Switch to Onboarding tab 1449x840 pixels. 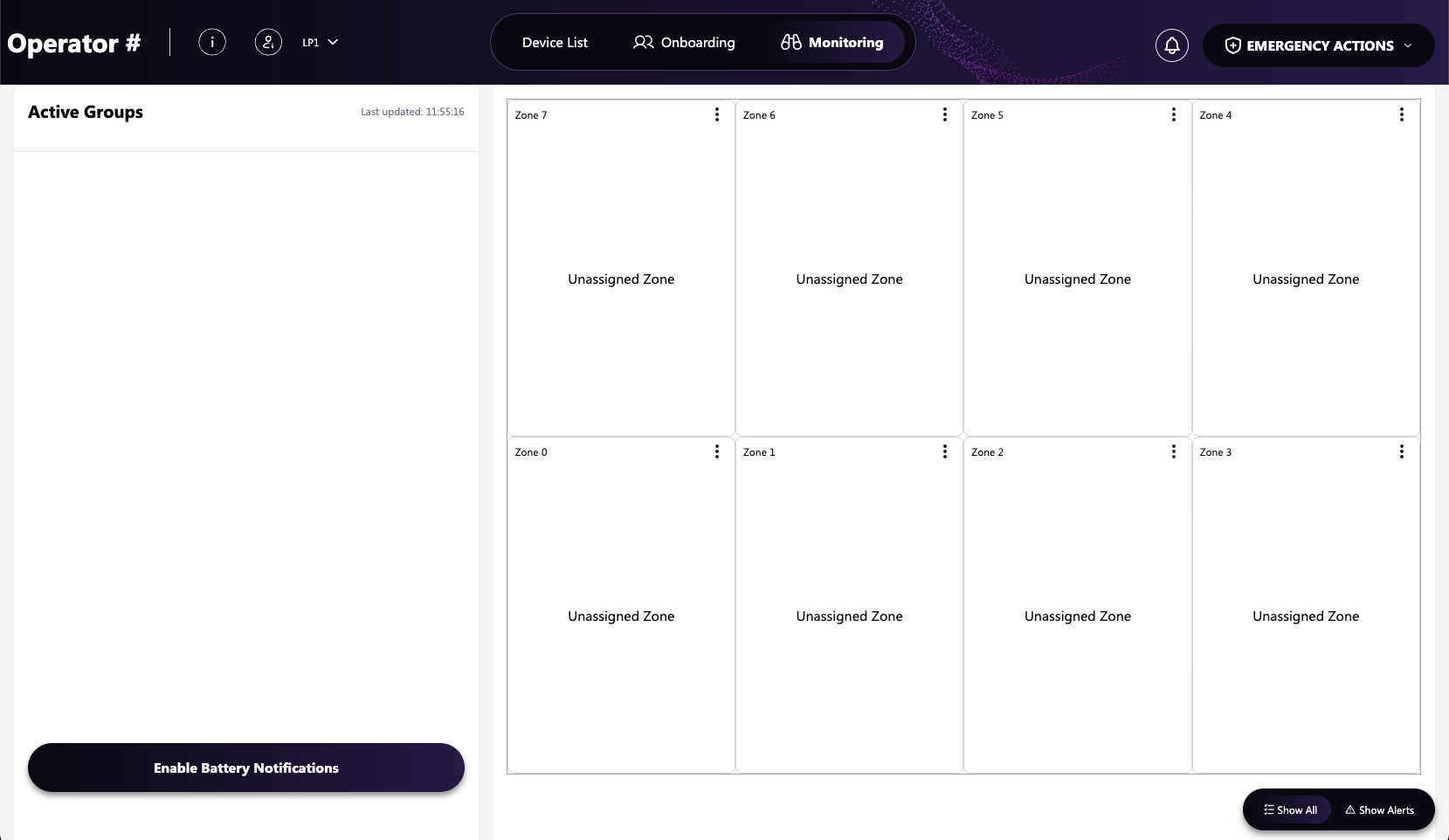684,43
